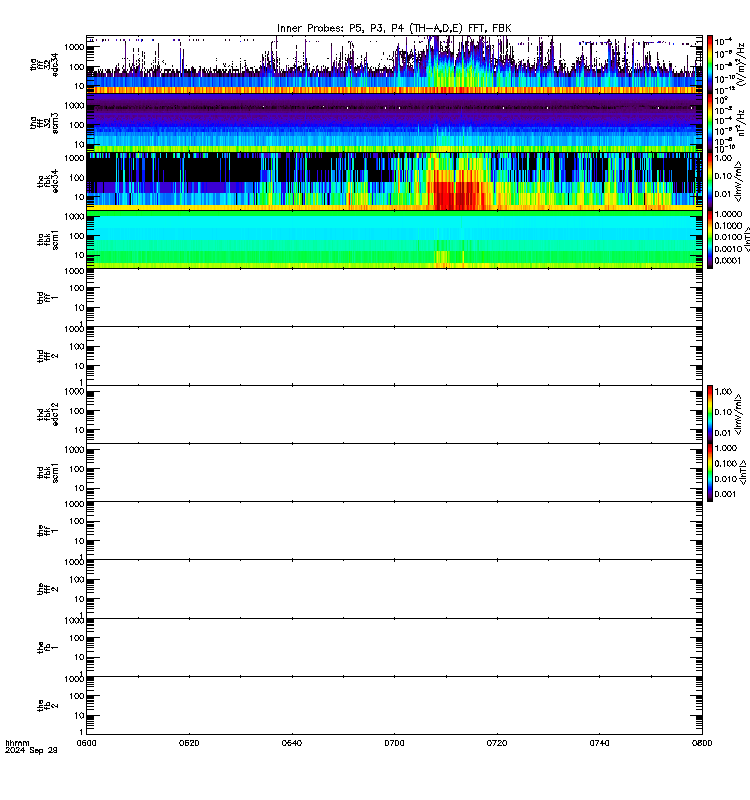
Task: Select the 'thd fbk scm1' panel label
Action: pos(48,473)
